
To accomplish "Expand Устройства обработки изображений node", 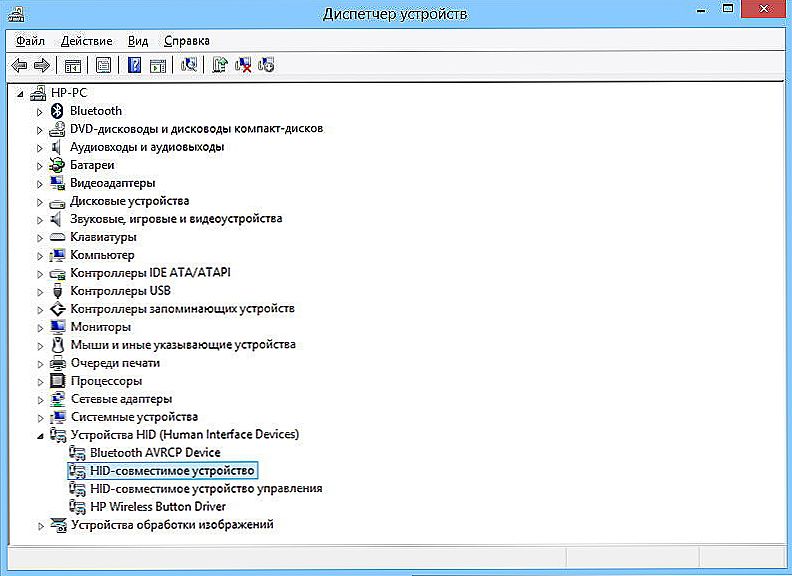I will click(x=40, y=526).
